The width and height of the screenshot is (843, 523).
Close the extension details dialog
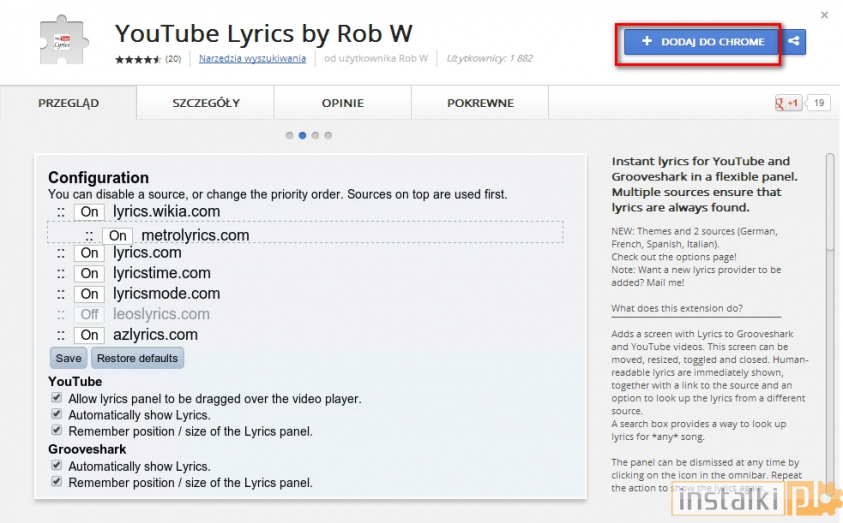point(824,15)
